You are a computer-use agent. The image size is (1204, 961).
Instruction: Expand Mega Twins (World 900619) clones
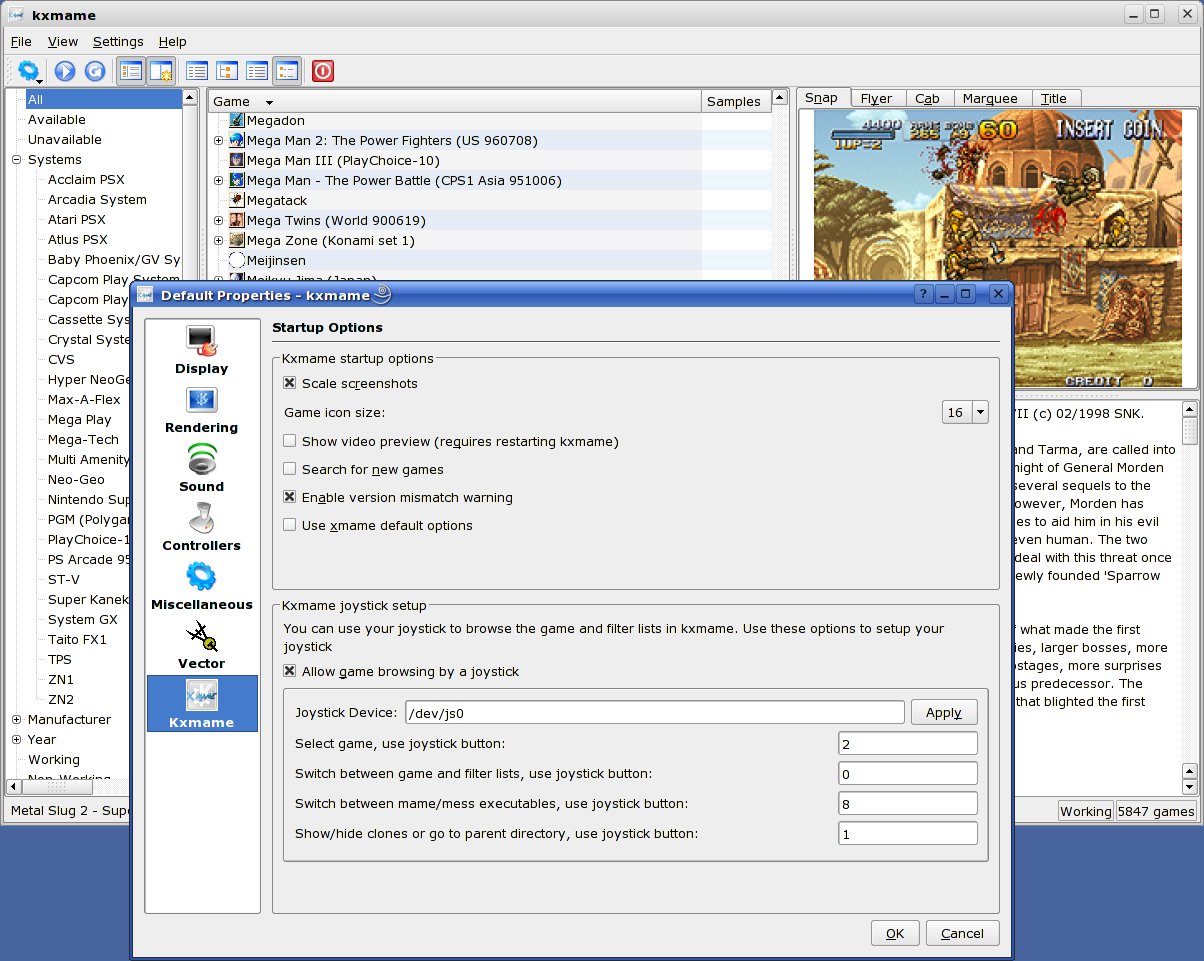click(219, 220)
